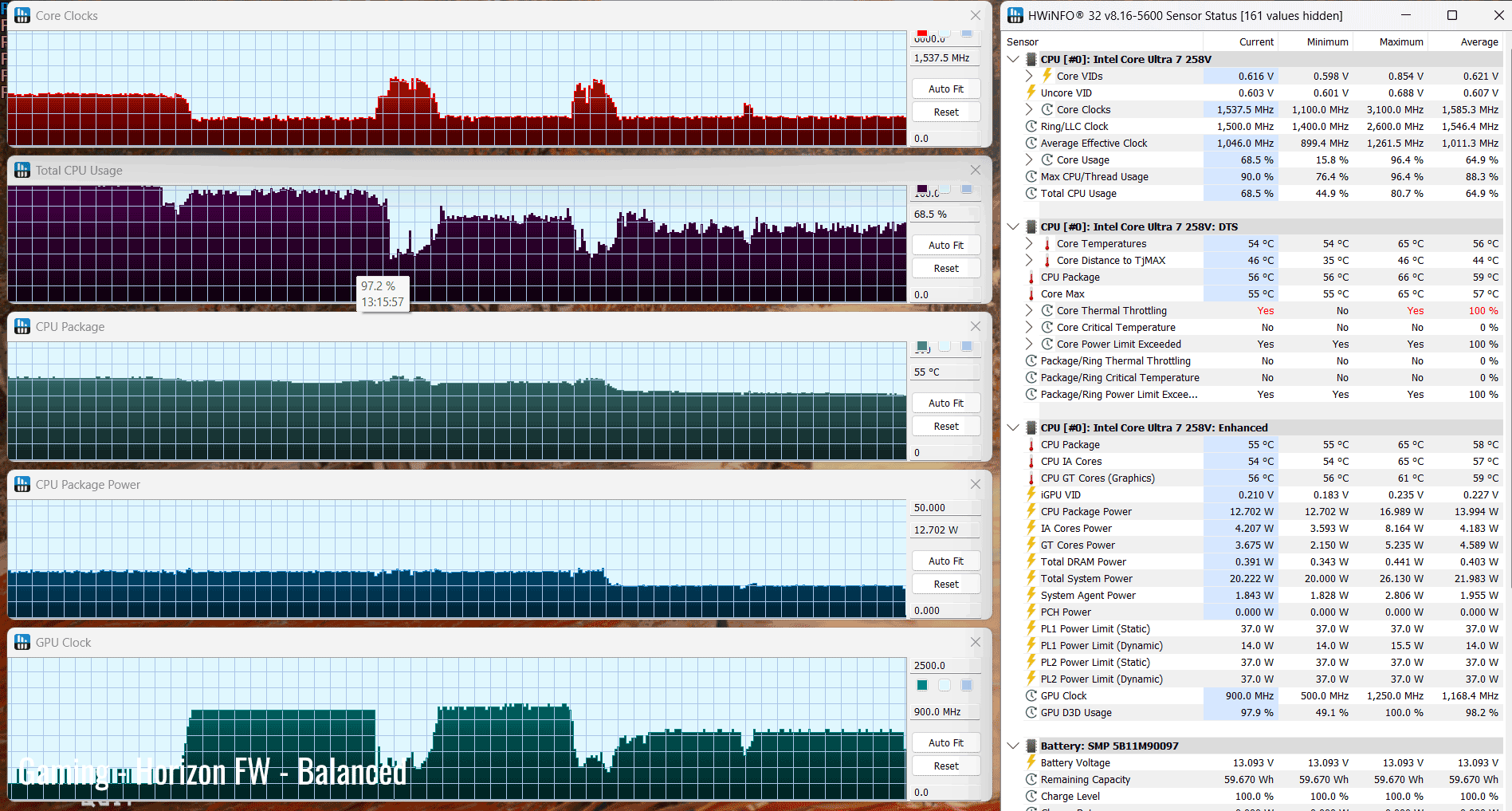Viewport: 1512px width, 811px height.
Task: Click Auto Fit in the Core Clocks graph
Action: pos(946,89)
